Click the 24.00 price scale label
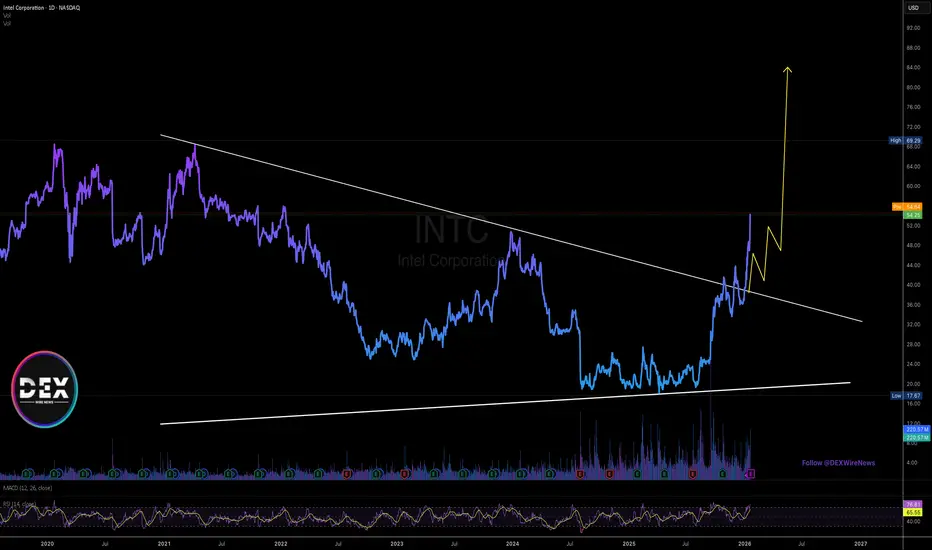The image size is (932, 550). (913, 364)
